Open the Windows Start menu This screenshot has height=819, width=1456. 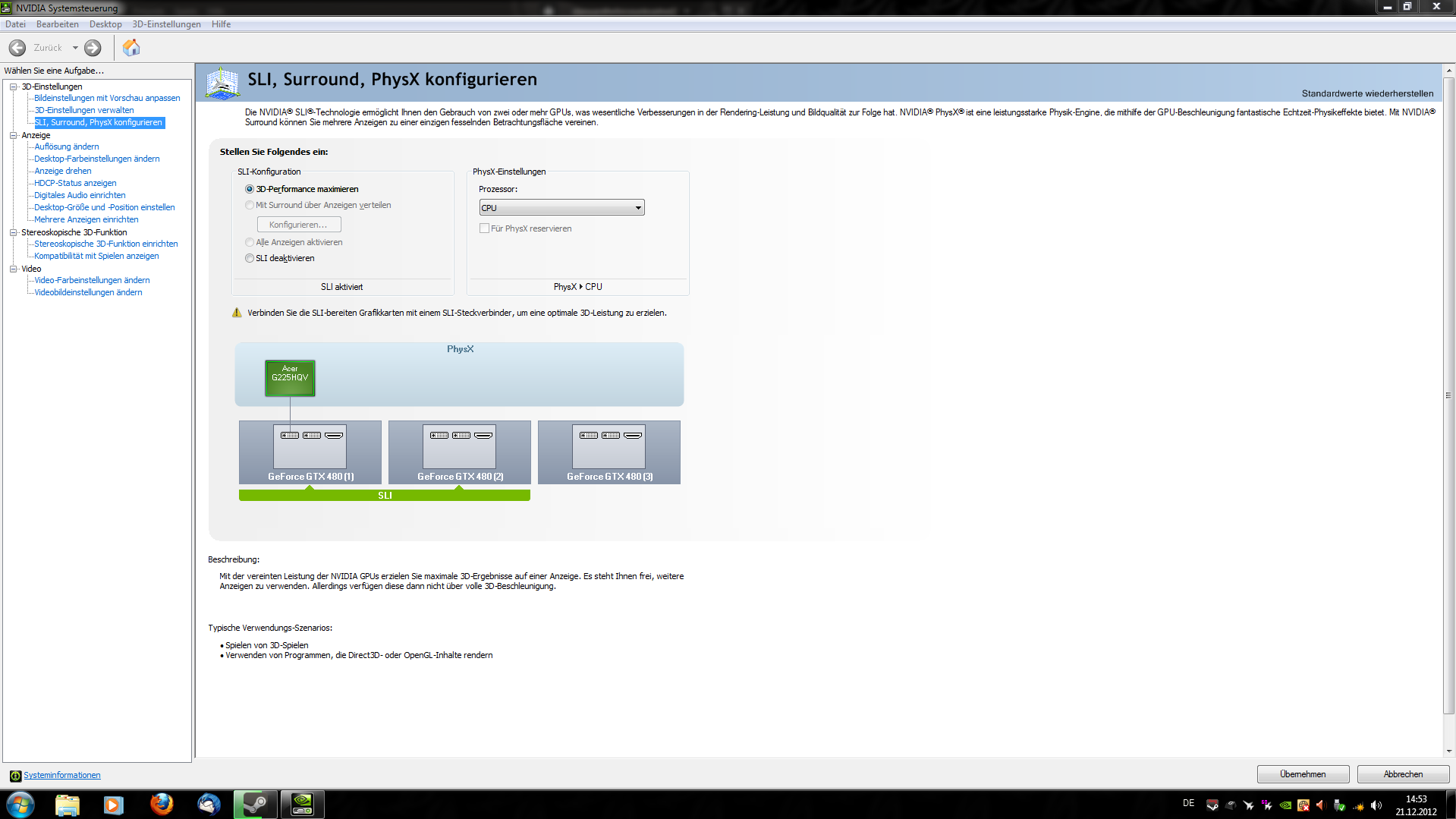click(20, 805)
